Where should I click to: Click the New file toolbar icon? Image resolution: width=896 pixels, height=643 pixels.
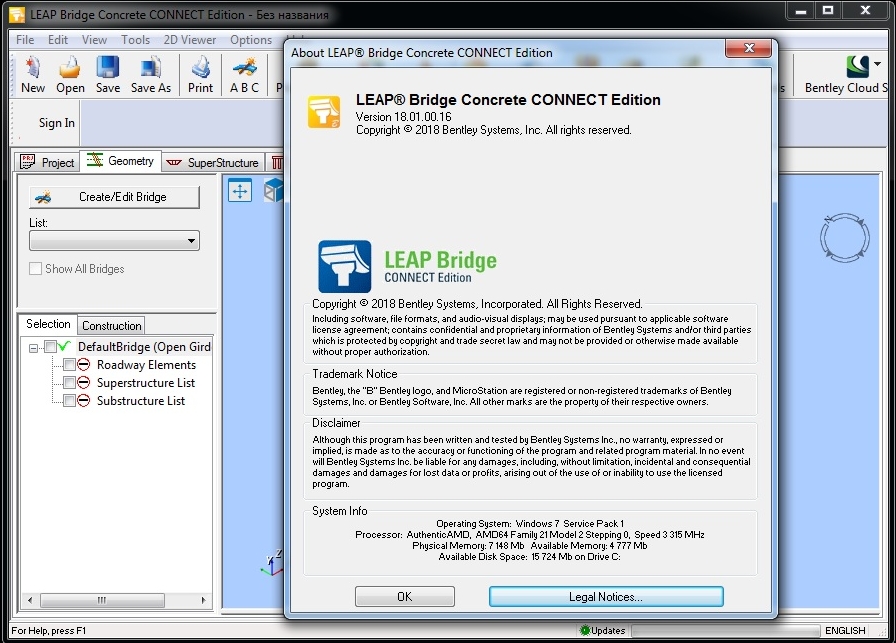point(33,67)
